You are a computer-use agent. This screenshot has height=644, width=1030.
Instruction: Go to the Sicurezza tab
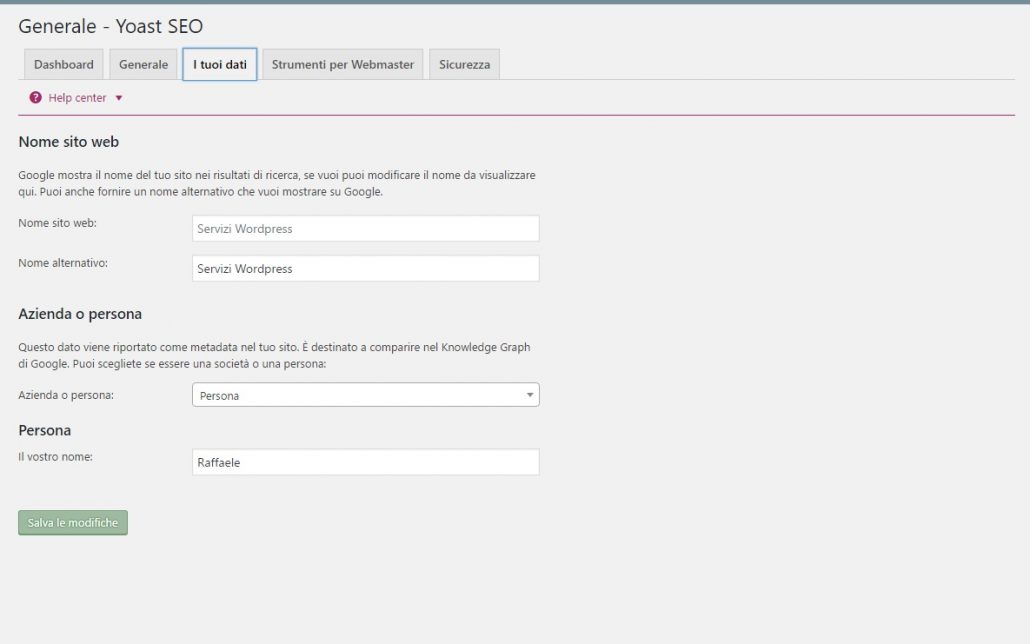click(464, 64)
